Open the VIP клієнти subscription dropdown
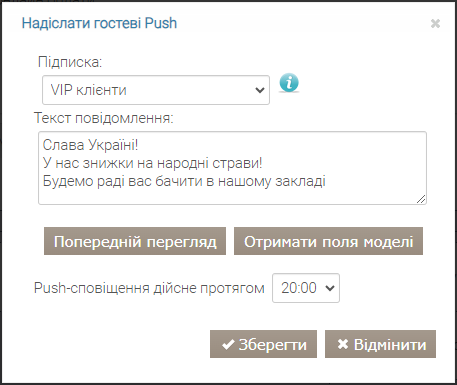The width and height of the screenshot is (457, 385). 156,90
